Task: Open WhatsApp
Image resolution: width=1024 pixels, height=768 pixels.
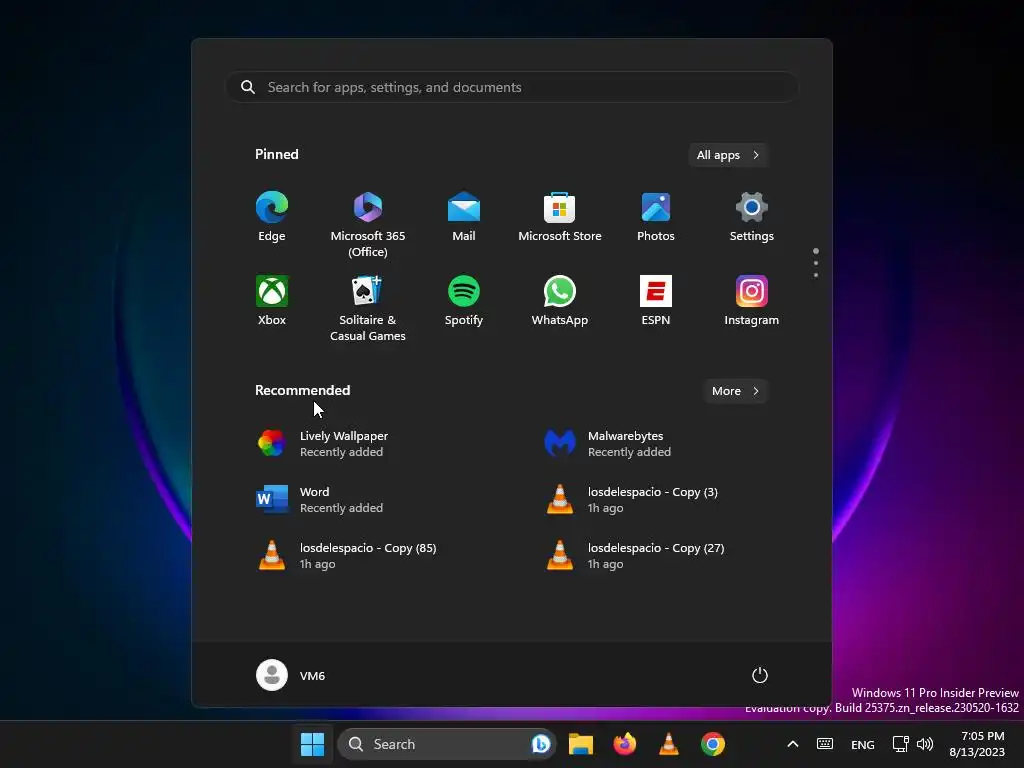Action: (560, 301)
